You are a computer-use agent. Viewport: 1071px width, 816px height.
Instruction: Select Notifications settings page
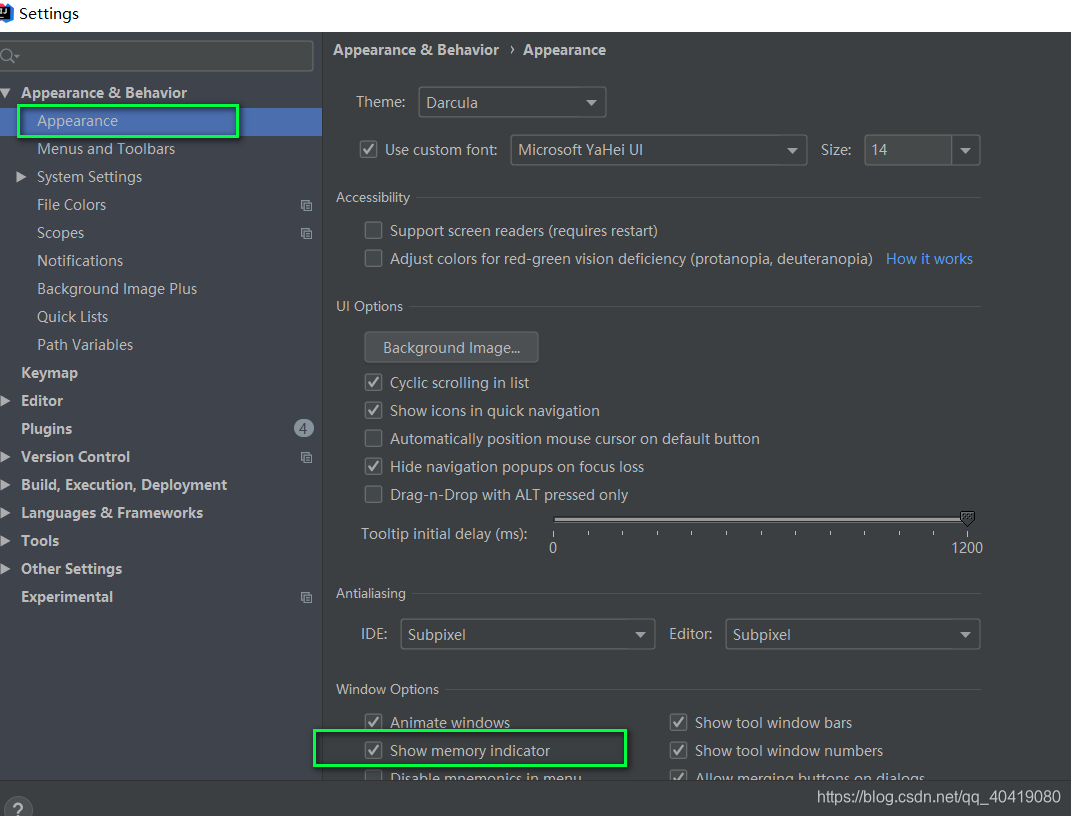pos(80,261)
